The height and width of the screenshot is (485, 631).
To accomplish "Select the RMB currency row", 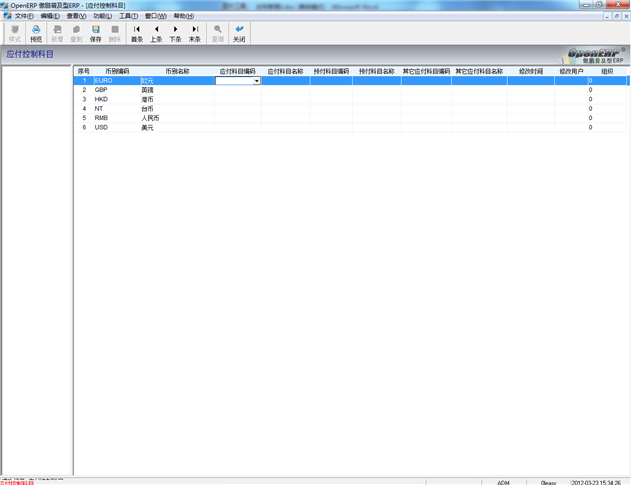I will pyautogui.click(x=101, y=118).
